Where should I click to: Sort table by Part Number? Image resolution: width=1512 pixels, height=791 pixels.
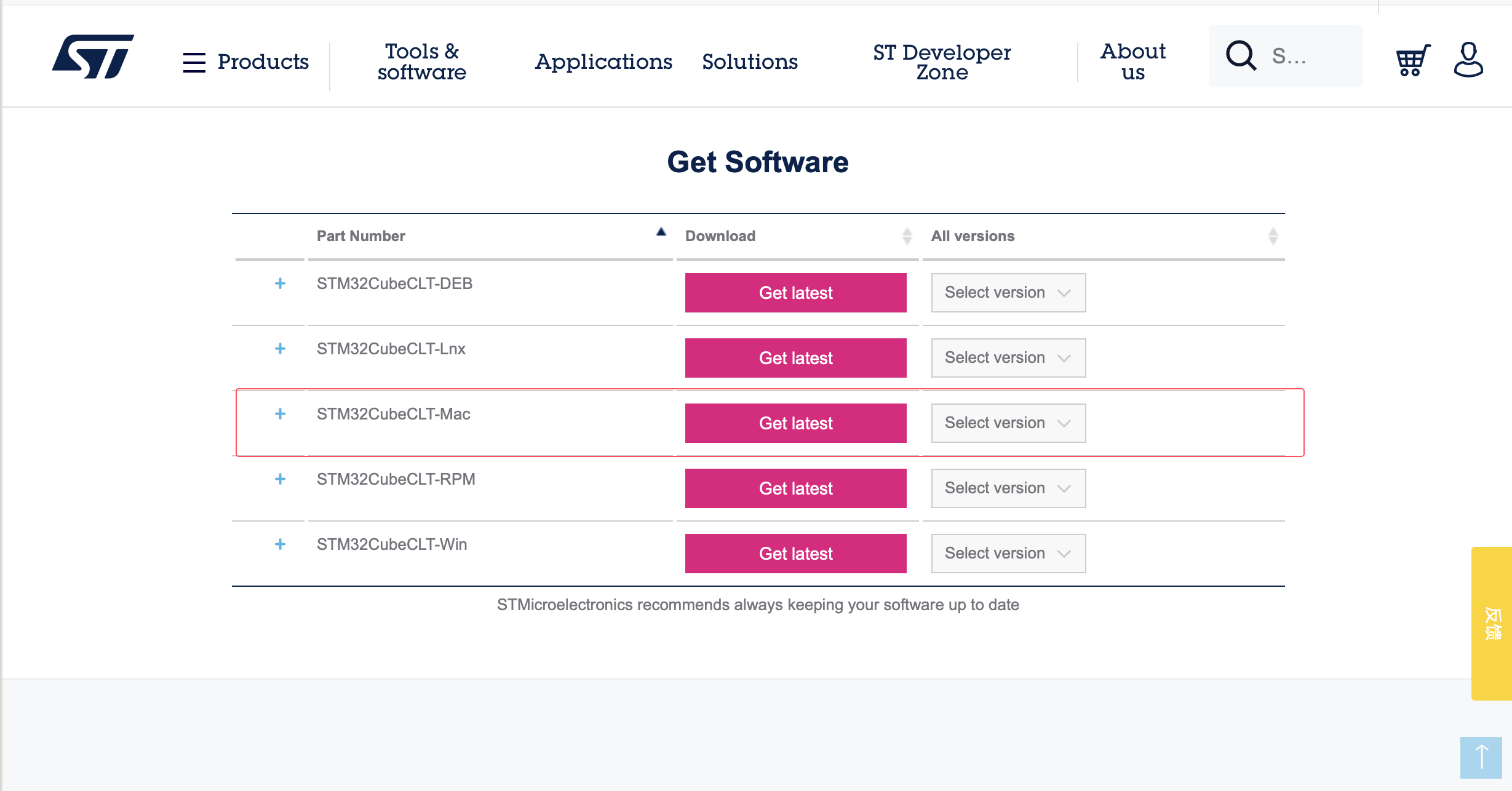(x=490, y=236)
